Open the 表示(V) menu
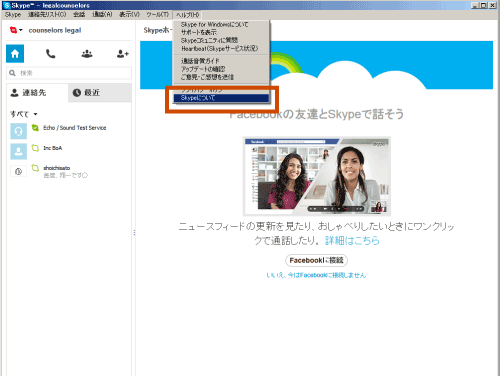500x377 pixels. (129, 15)
